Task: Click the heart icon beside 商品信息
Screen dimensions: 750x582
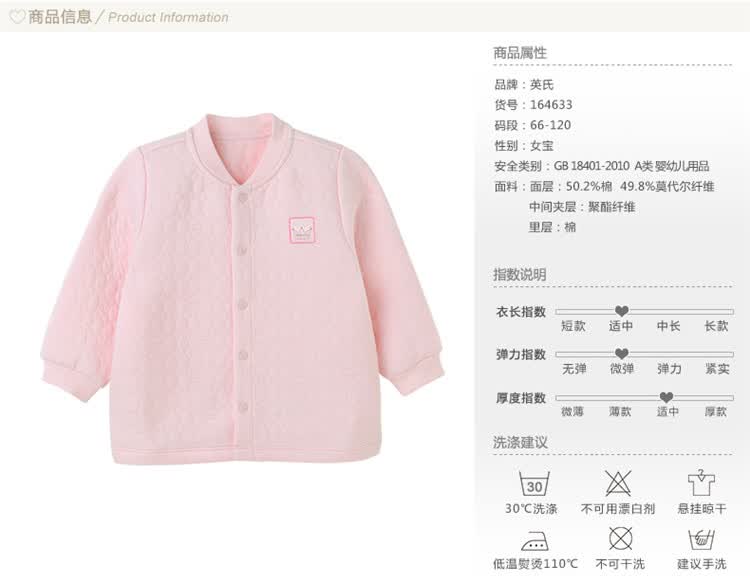Action: (18, 17)
